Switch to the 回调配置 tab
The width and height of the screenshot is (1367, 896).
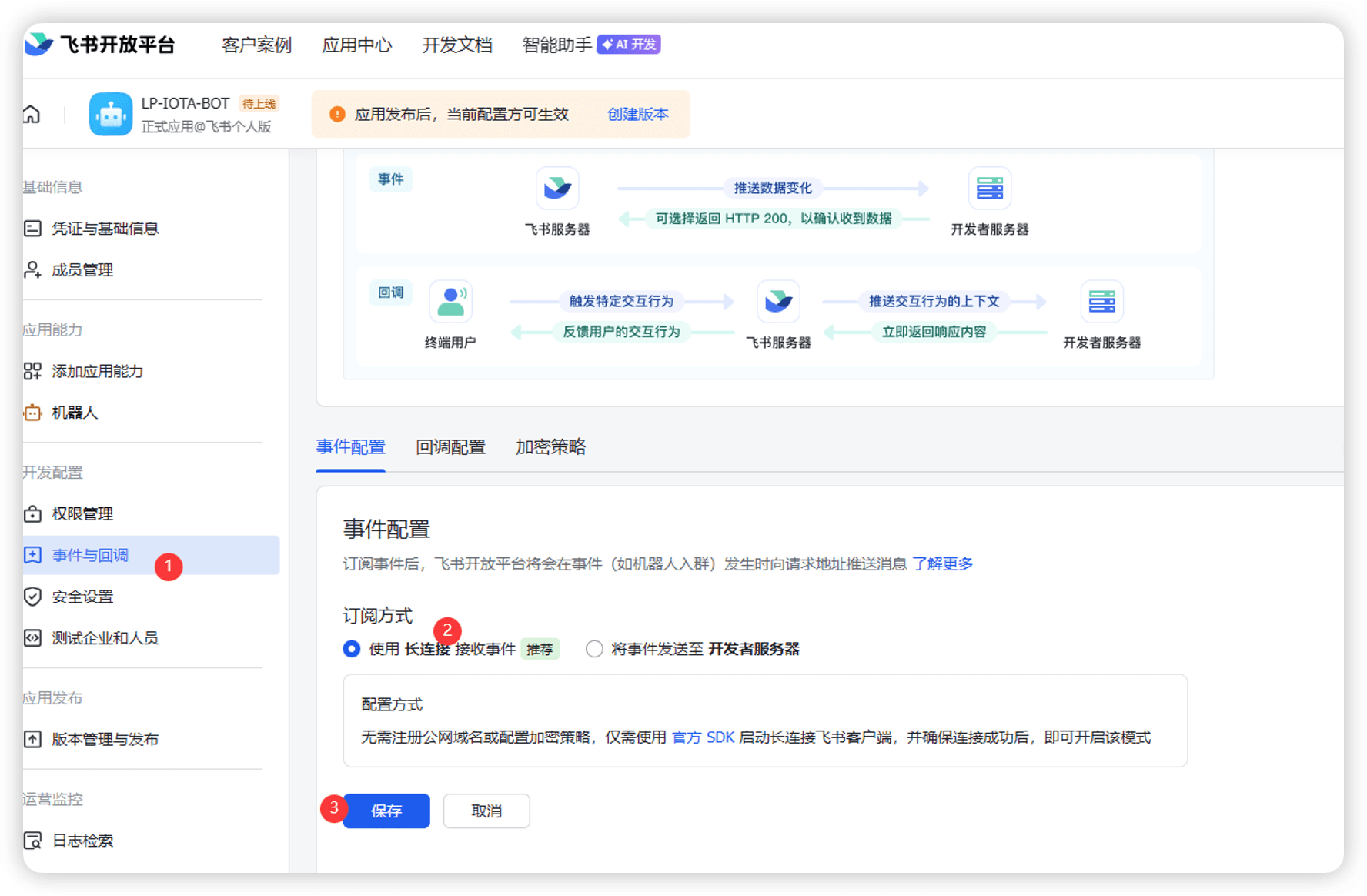pyautogui.click(x=450, y=447)
